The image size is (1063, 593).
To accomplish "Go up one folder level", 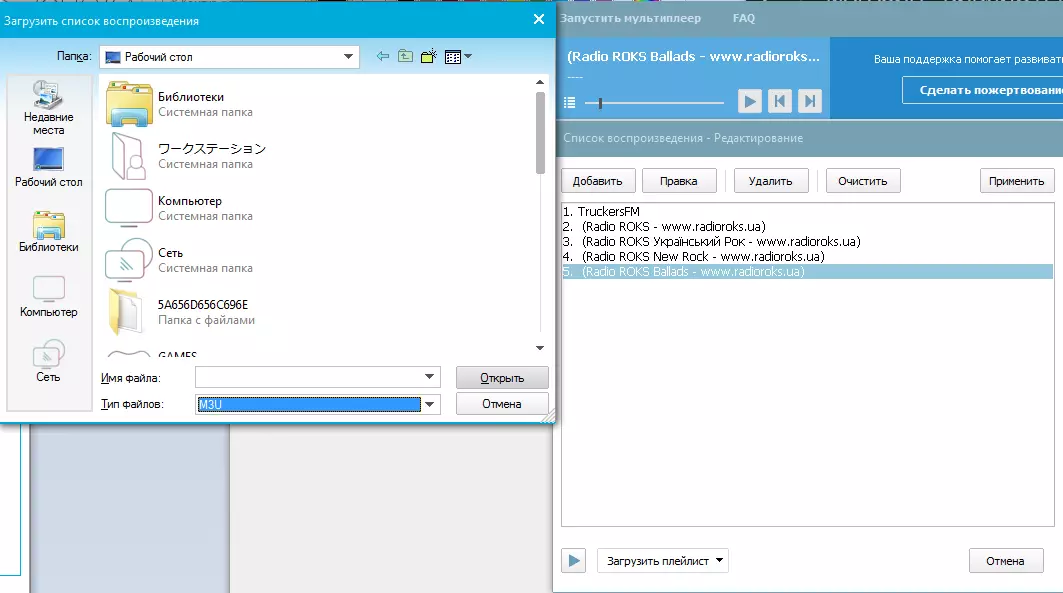I will click(x=405, y=57).
